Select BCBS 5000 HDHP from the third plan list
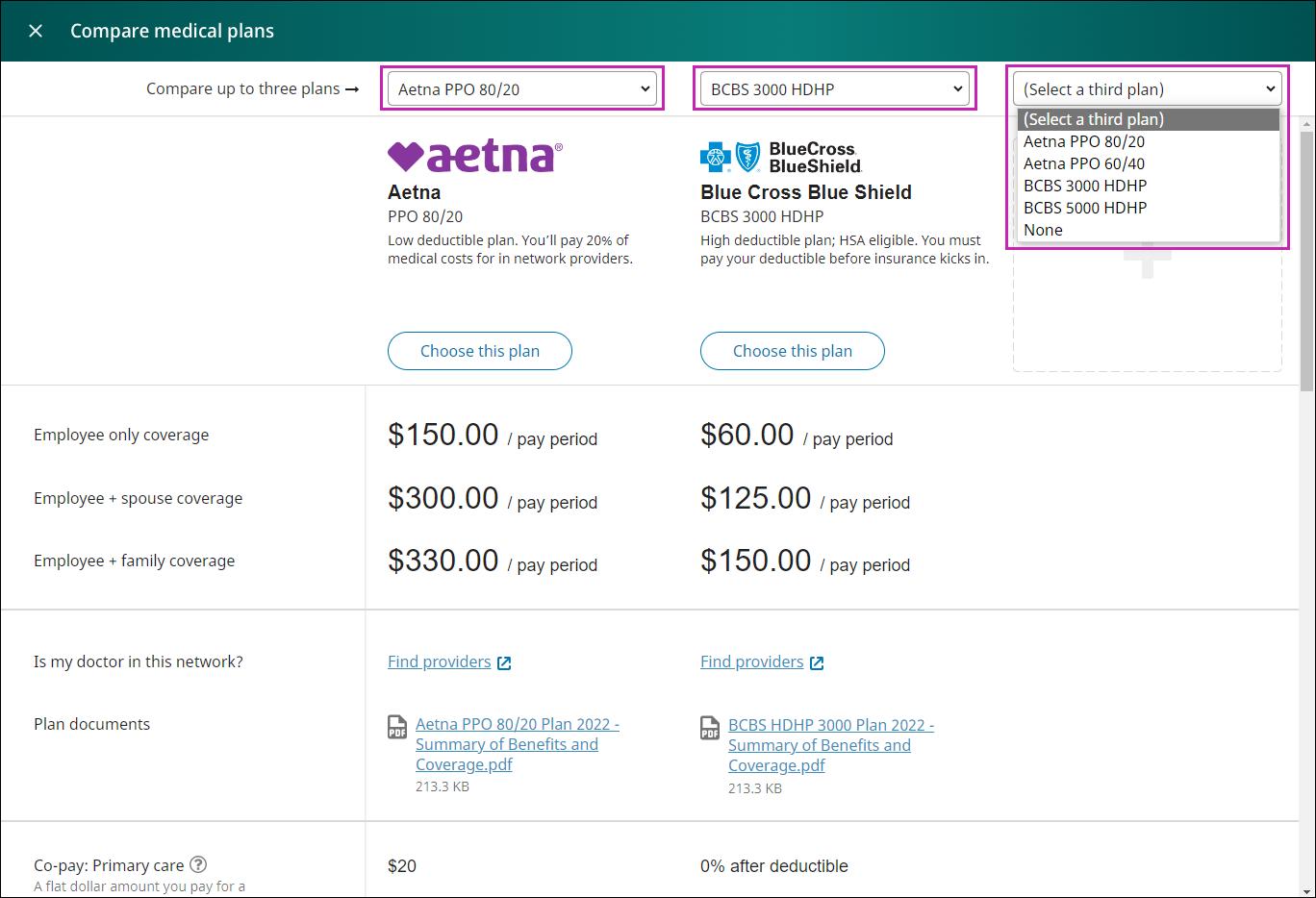This screenshot has width=1316, height=898. tap(1085, 208)
